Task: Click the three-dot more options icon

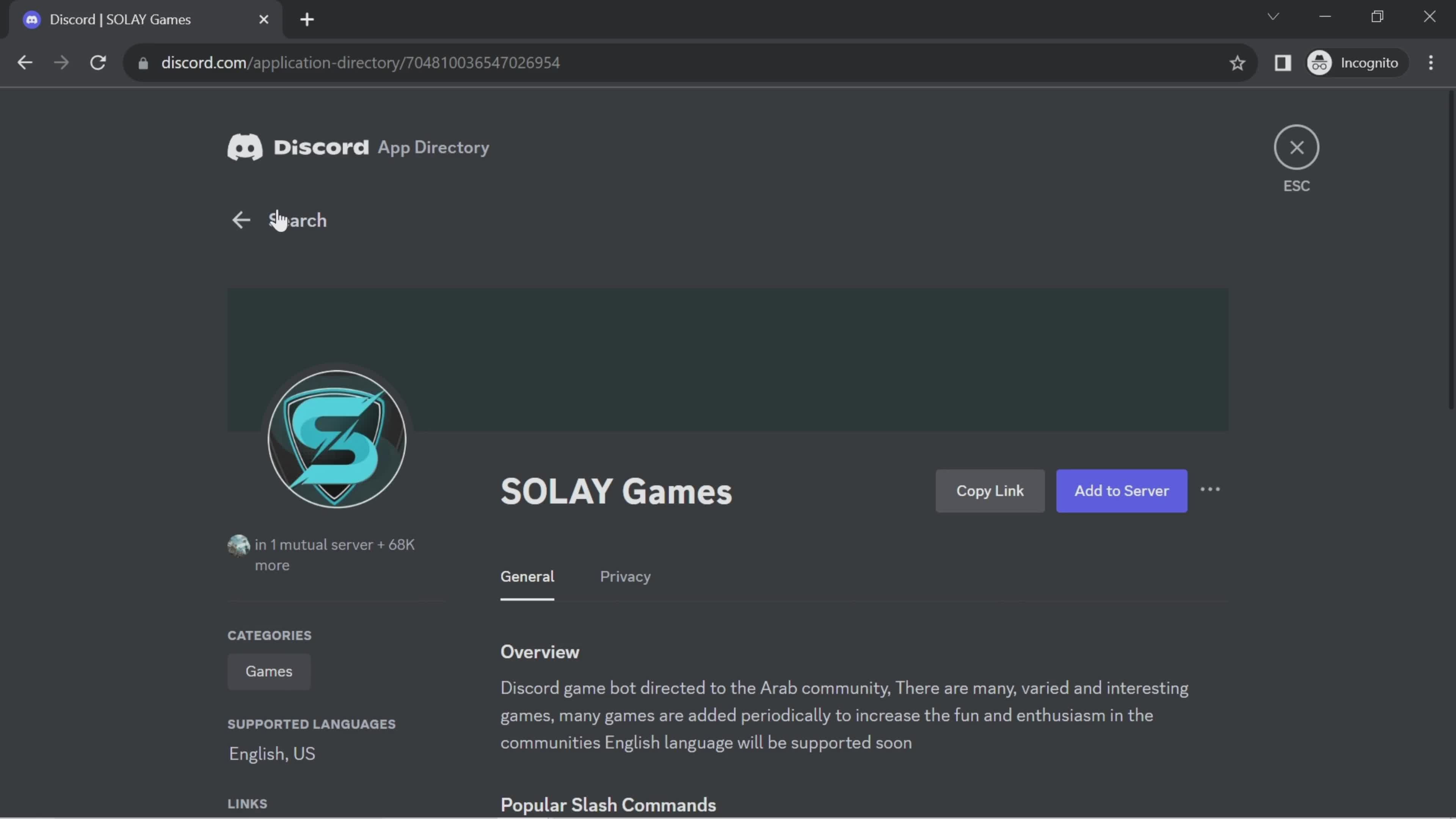Action: (x=1210, y=489)
